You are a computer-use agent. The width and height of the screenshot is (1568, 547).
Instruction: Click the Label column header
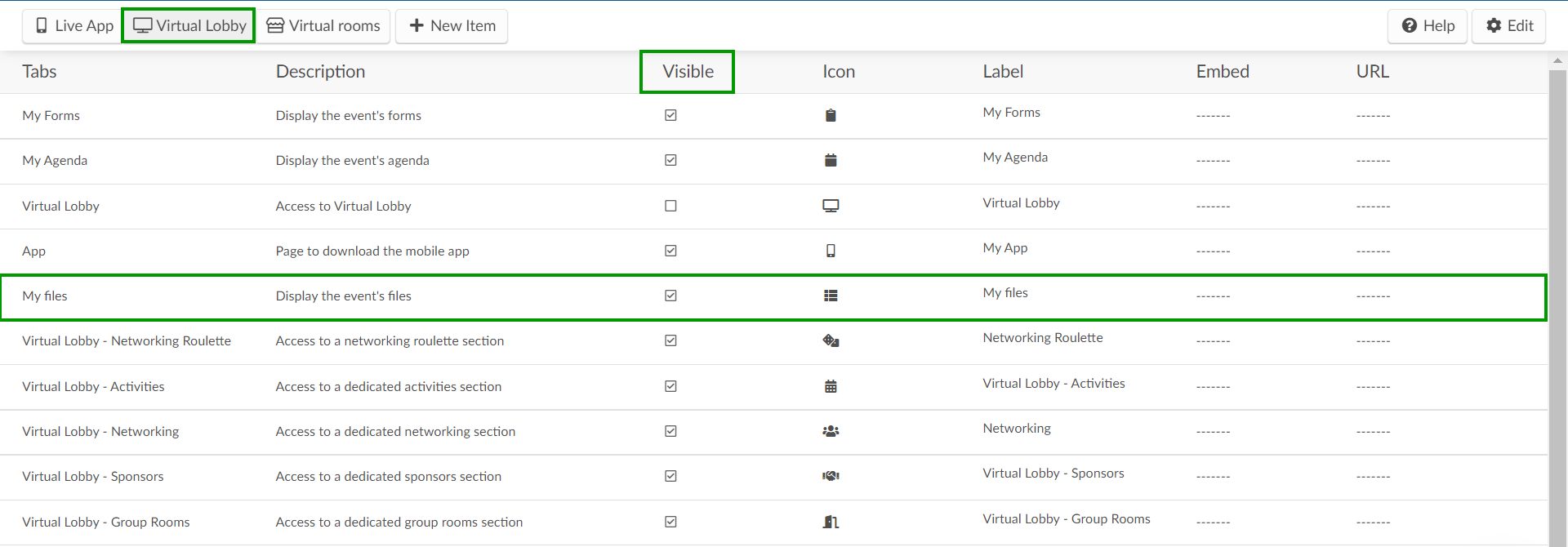[x=1003, y=72]
